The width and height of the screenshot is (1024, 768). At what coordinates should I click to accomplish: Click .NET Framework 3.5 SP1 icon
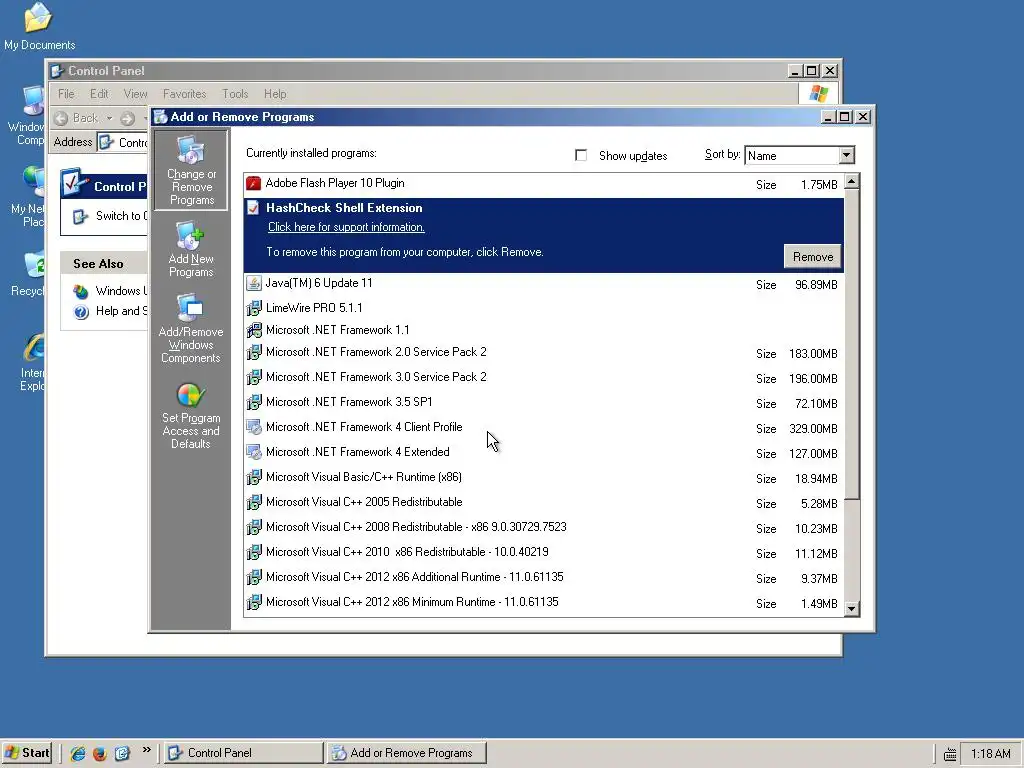point(253,402)
